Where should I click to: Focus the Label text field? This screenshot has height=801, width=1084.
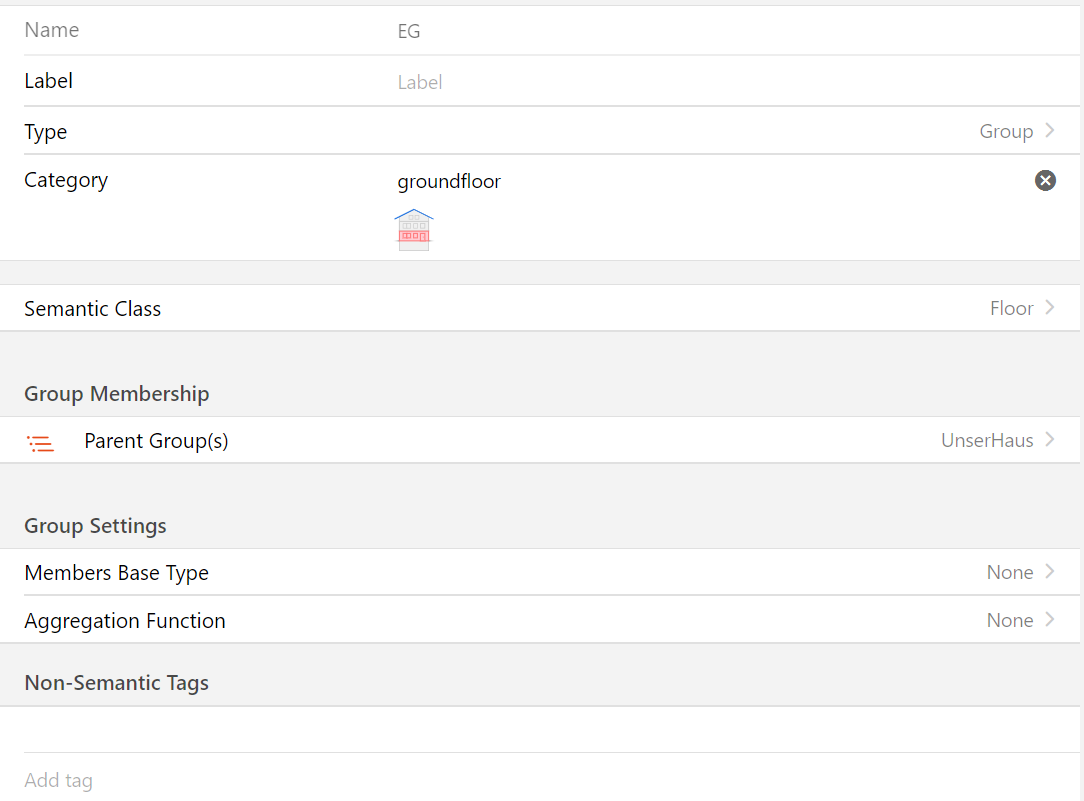tap(700, 82)
